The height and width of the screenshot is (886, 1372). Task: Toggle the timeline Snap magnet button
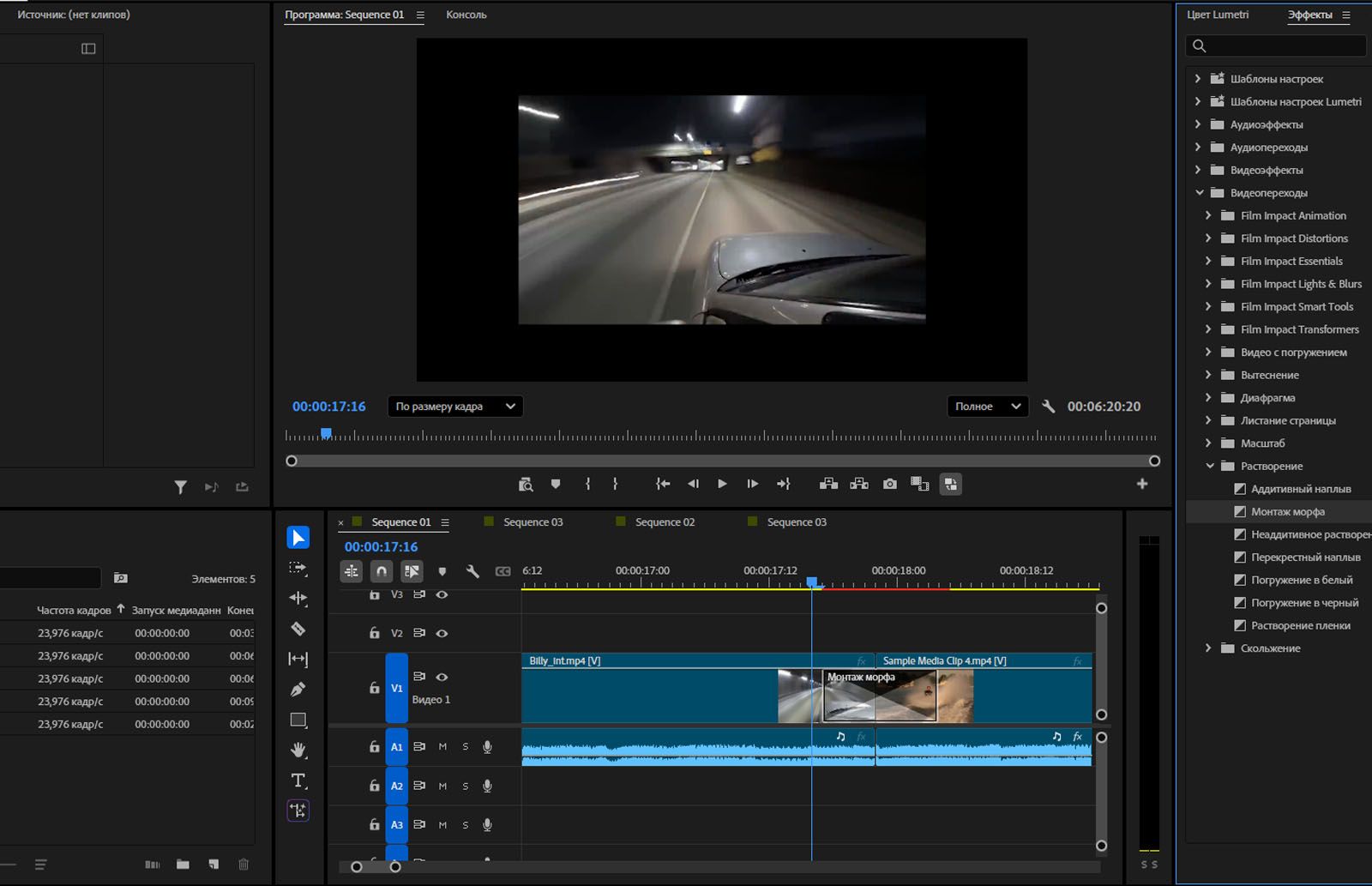click(382, 571)
